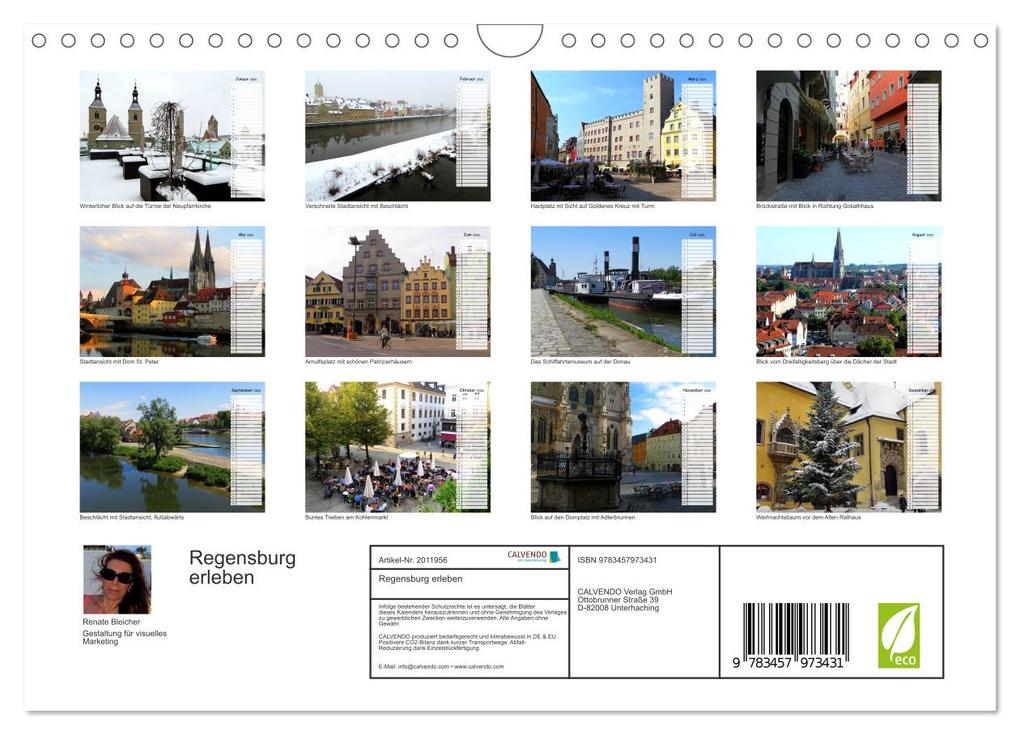
Task: Select the May Dom St. Peter thumbnail
Action: click(172, 291)
